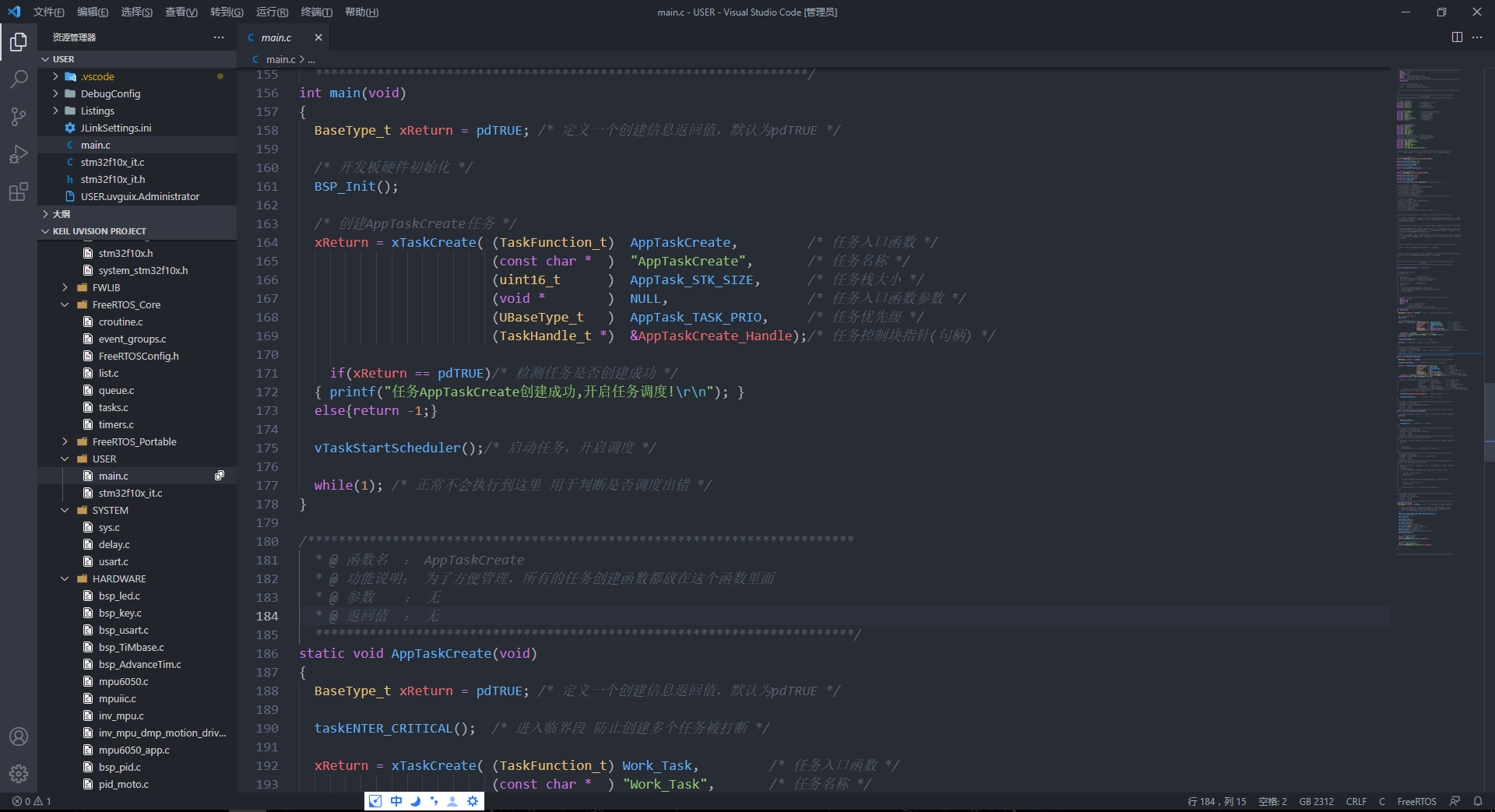Open 编辑(E) menu
Screen dimensions: 1495x812
tap(93, 12)
